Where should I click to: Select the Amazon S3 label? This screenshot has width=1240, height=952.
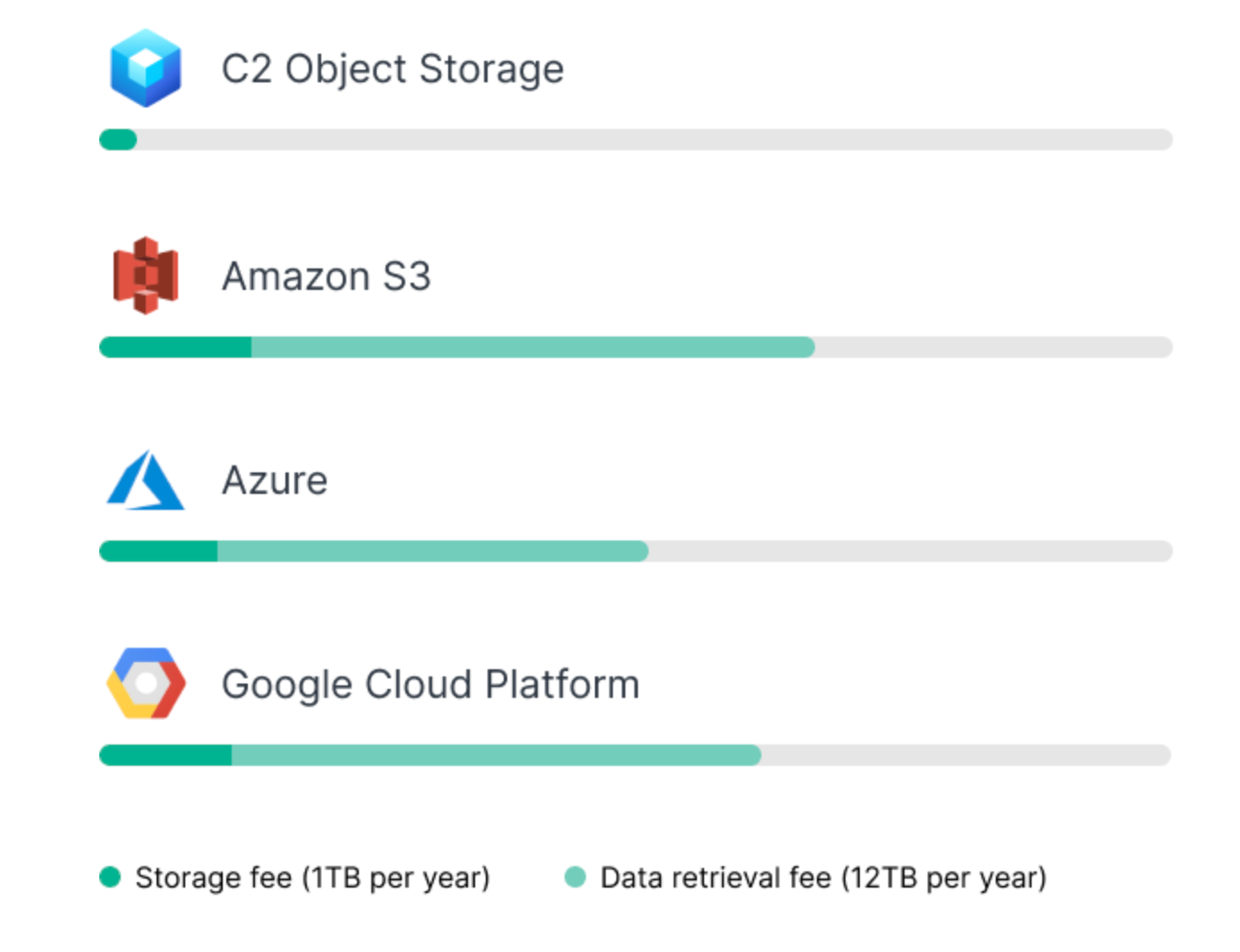point(327,276)
